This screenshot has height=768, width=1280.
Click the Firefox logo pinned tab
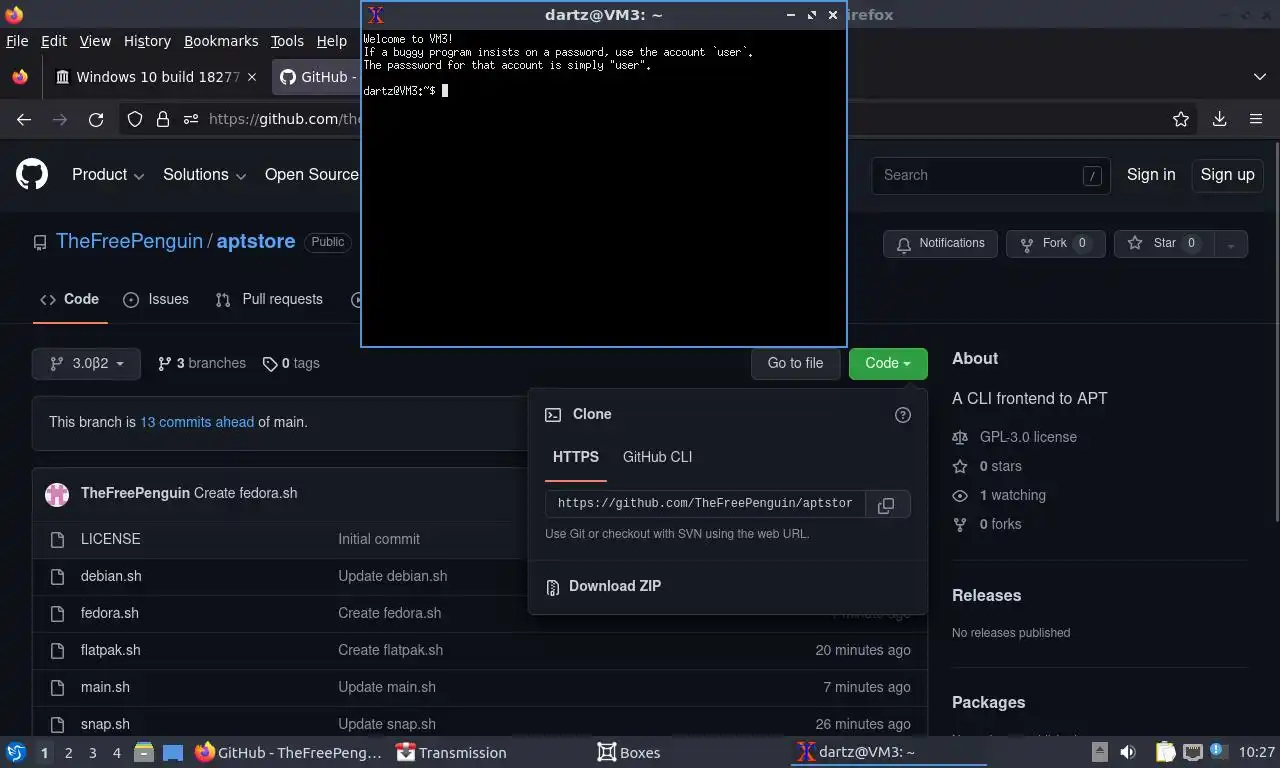(20, 77)
